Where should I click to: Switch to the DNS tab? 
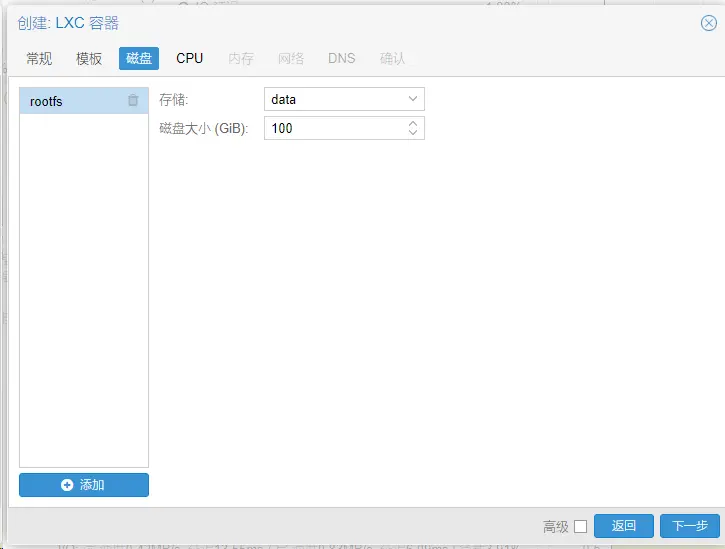click(341, 58)
